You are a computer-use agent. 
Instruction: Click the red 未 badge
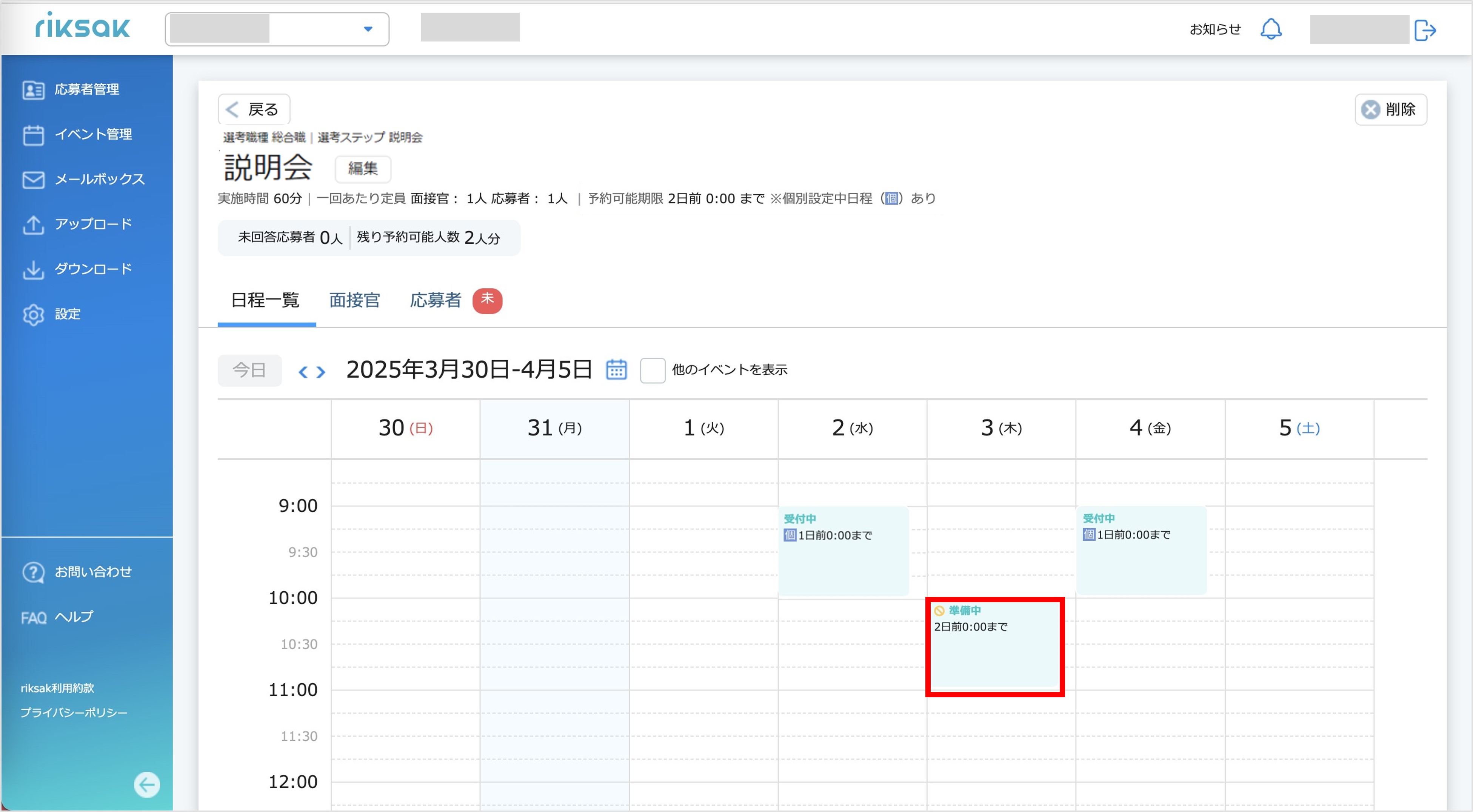[x=487, y=300]
